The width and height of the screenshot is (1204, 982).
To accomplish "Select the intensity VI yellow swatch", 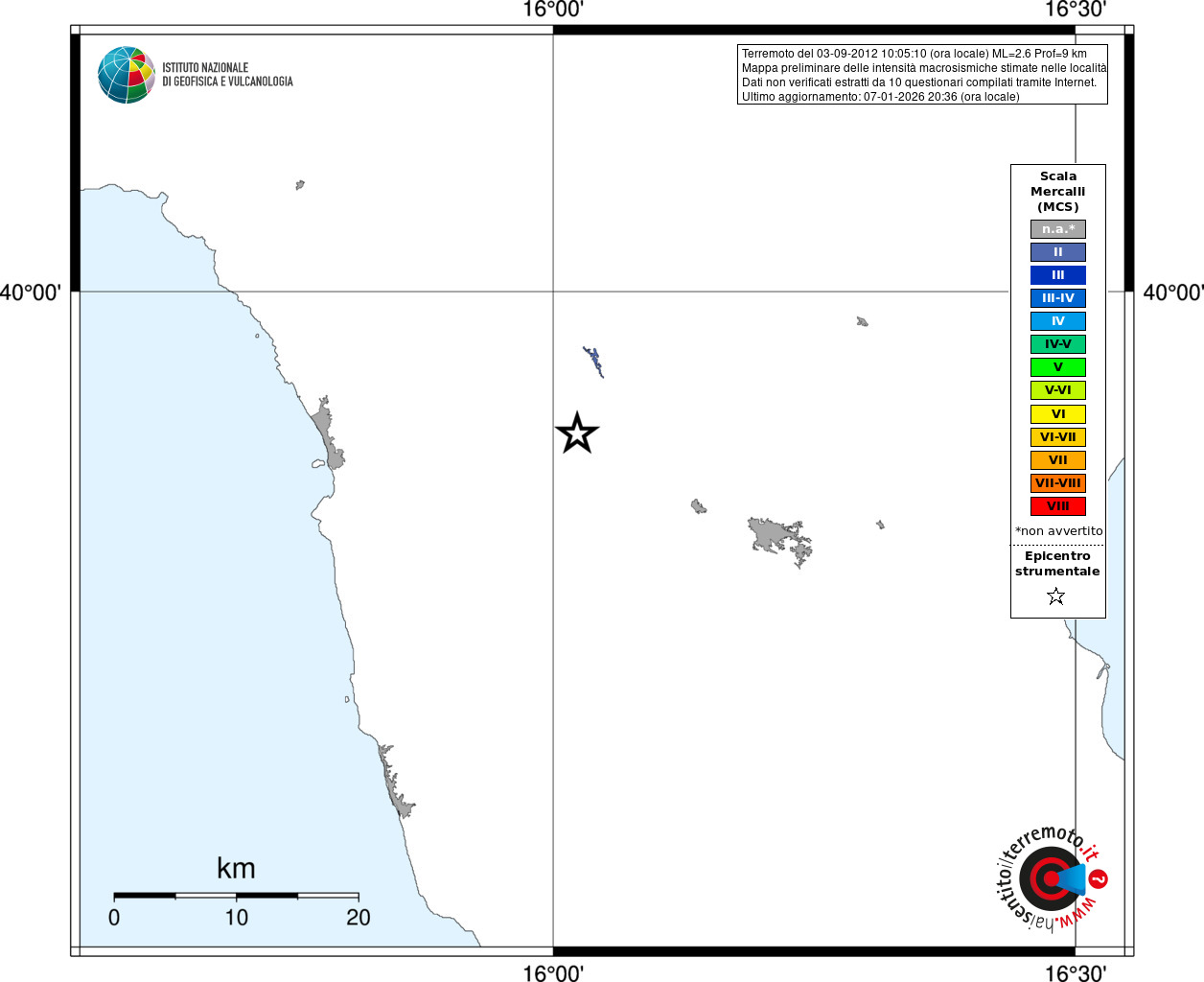I will [1058, 414].
